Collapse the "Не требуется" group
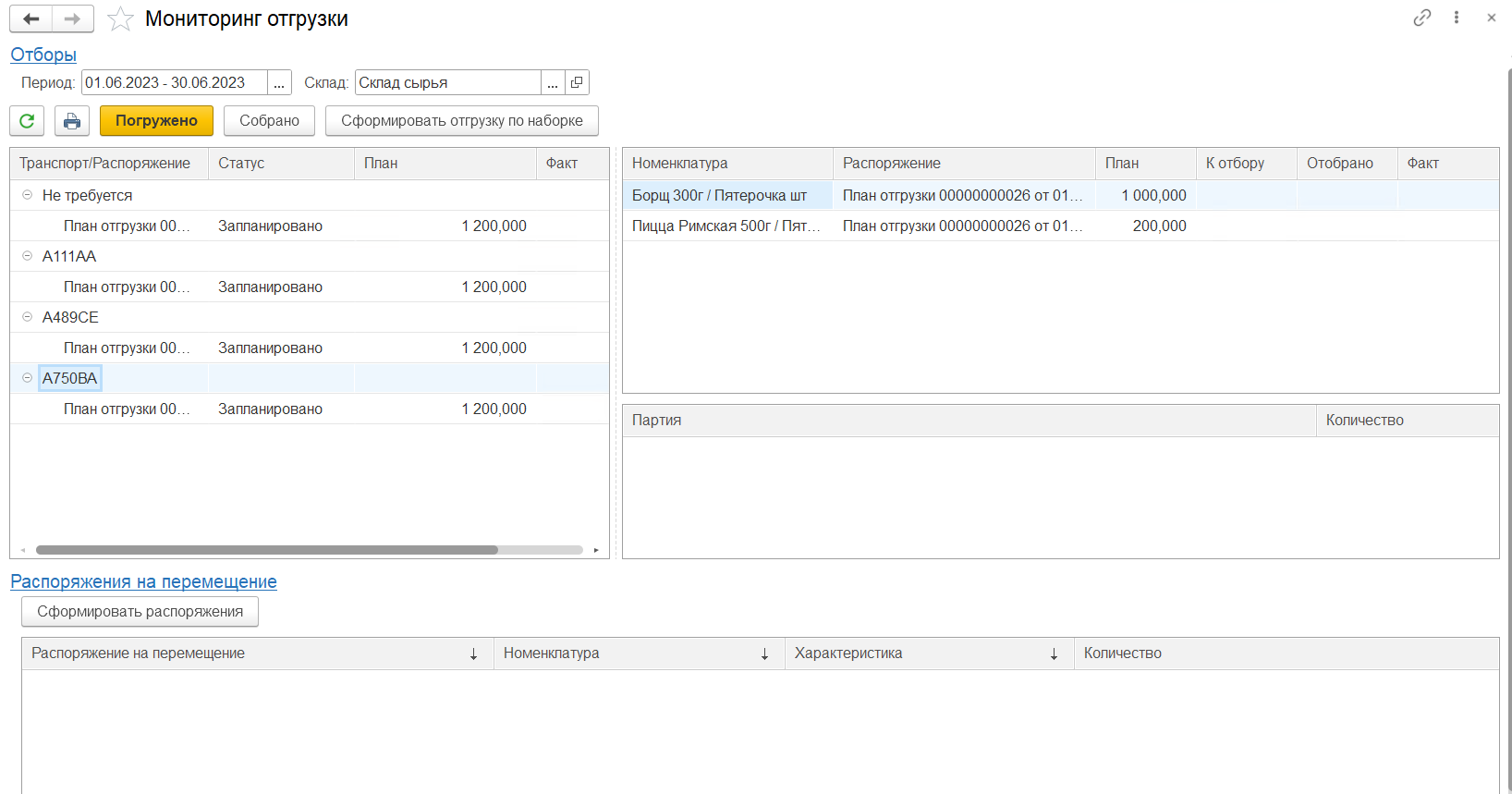The image size is (1512, 794). click(x=27, y=195)
